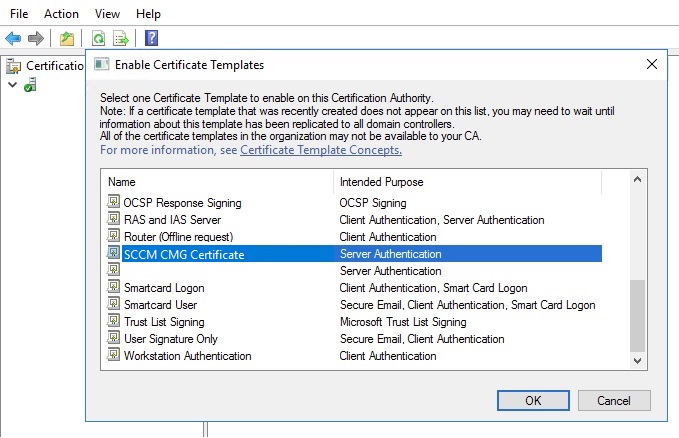Viewport: 679px width, 438px height.
Task: Click the Export List toolbar icon
Action: 121,39
